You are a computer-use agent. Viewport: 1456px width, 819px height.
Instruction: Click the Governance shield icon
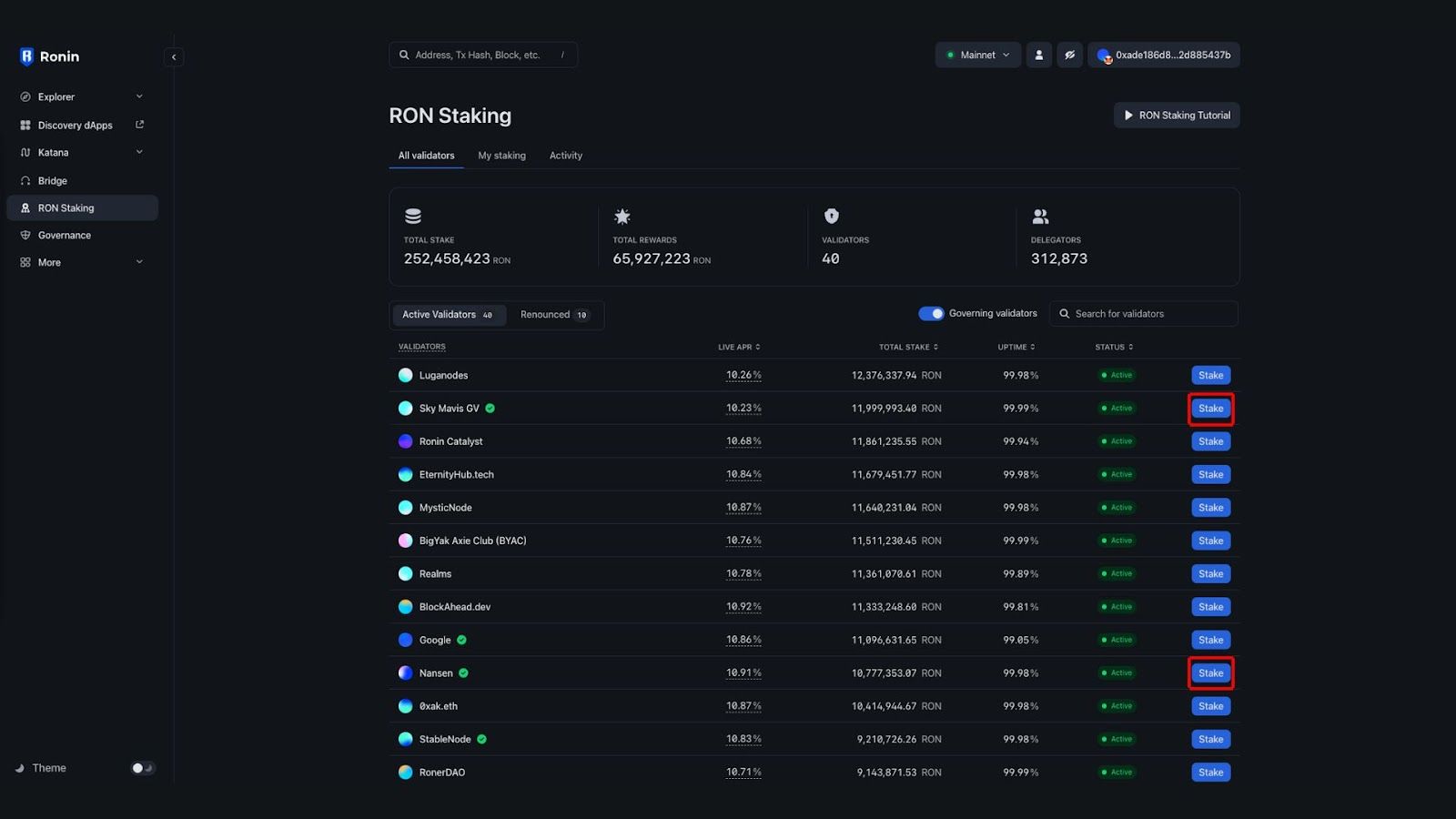(25, 235)
